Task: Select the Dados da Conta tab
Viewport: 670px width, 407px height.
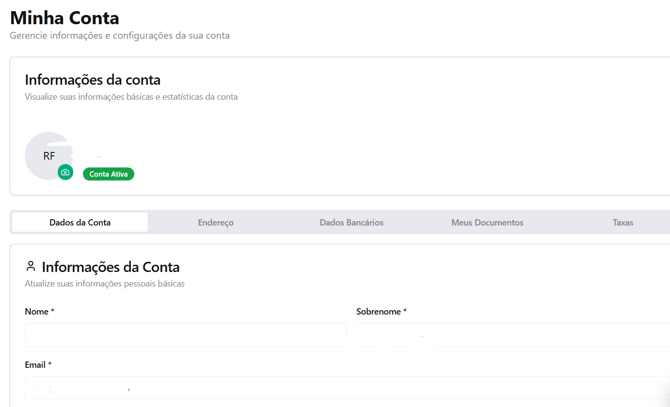Action: click(80, 222)
